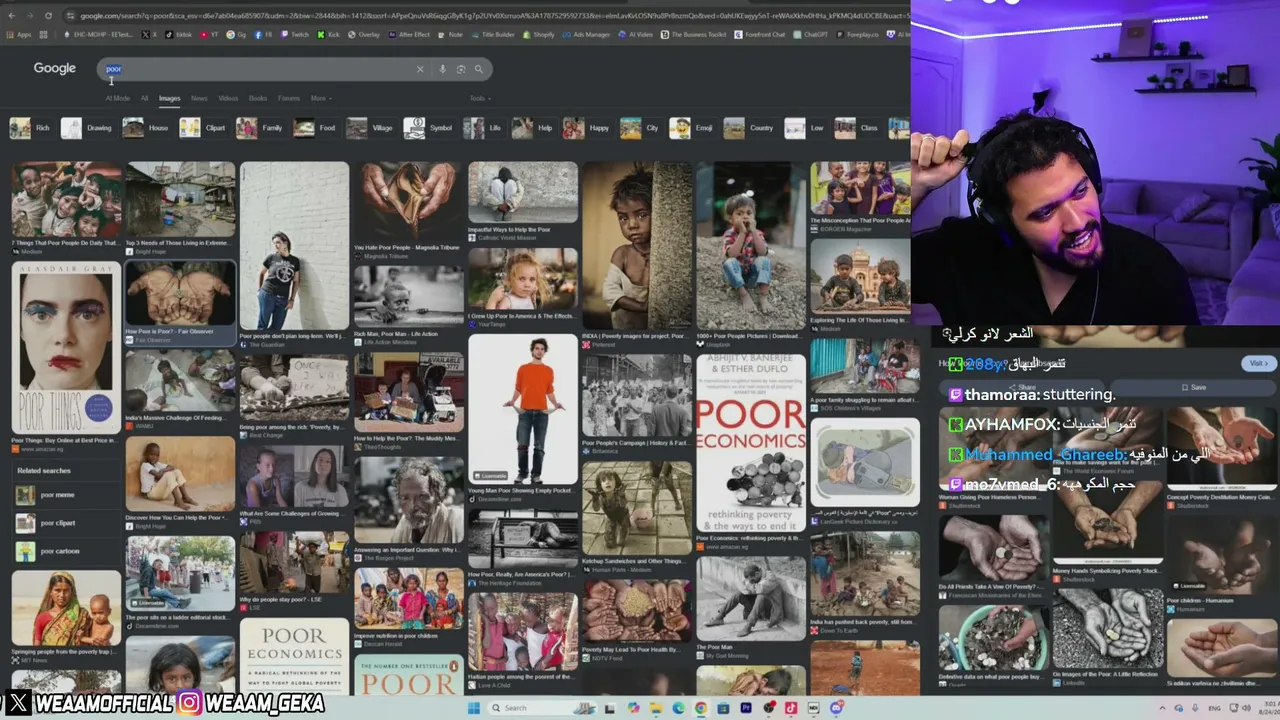This screenshot has width=1280, height=720.
Task: Open 'Impactful Ways to Help the Poor' image
Action: [x=523, y=193]
